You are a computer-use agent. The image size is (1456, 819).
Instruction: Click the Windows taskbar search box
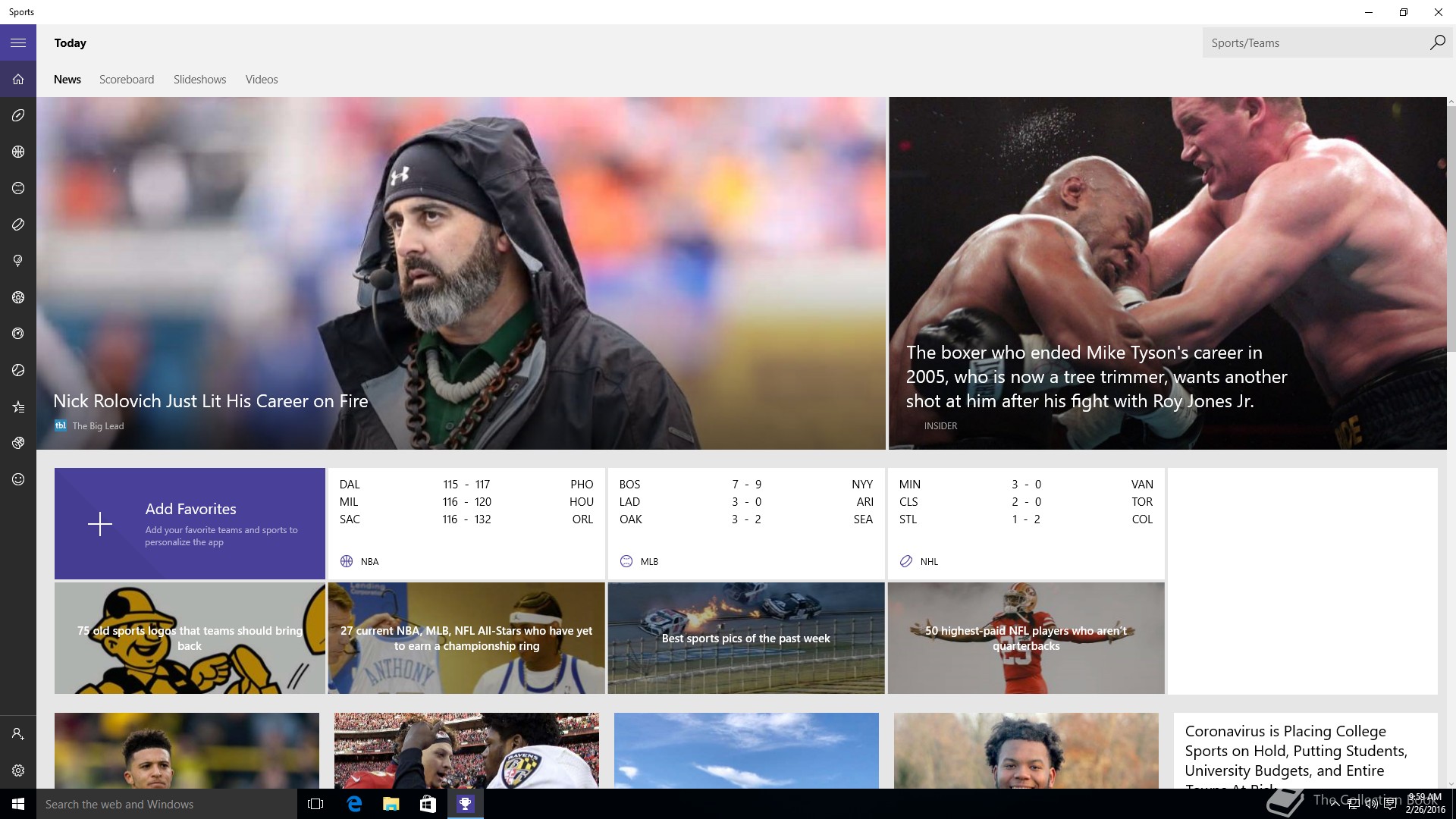(x=167, y=804)
